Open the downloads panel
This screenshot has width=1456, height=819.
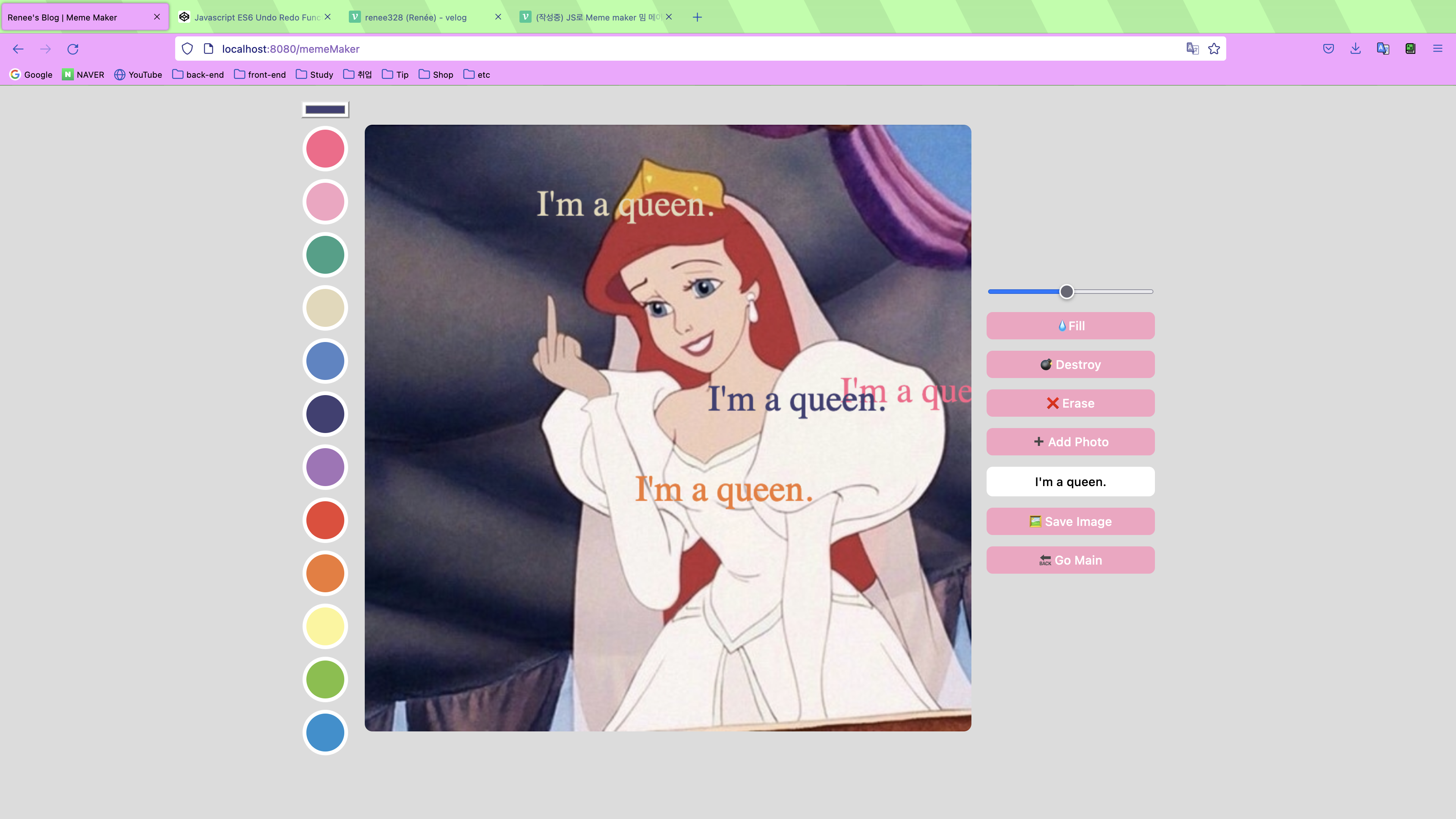coord(1356,49)
